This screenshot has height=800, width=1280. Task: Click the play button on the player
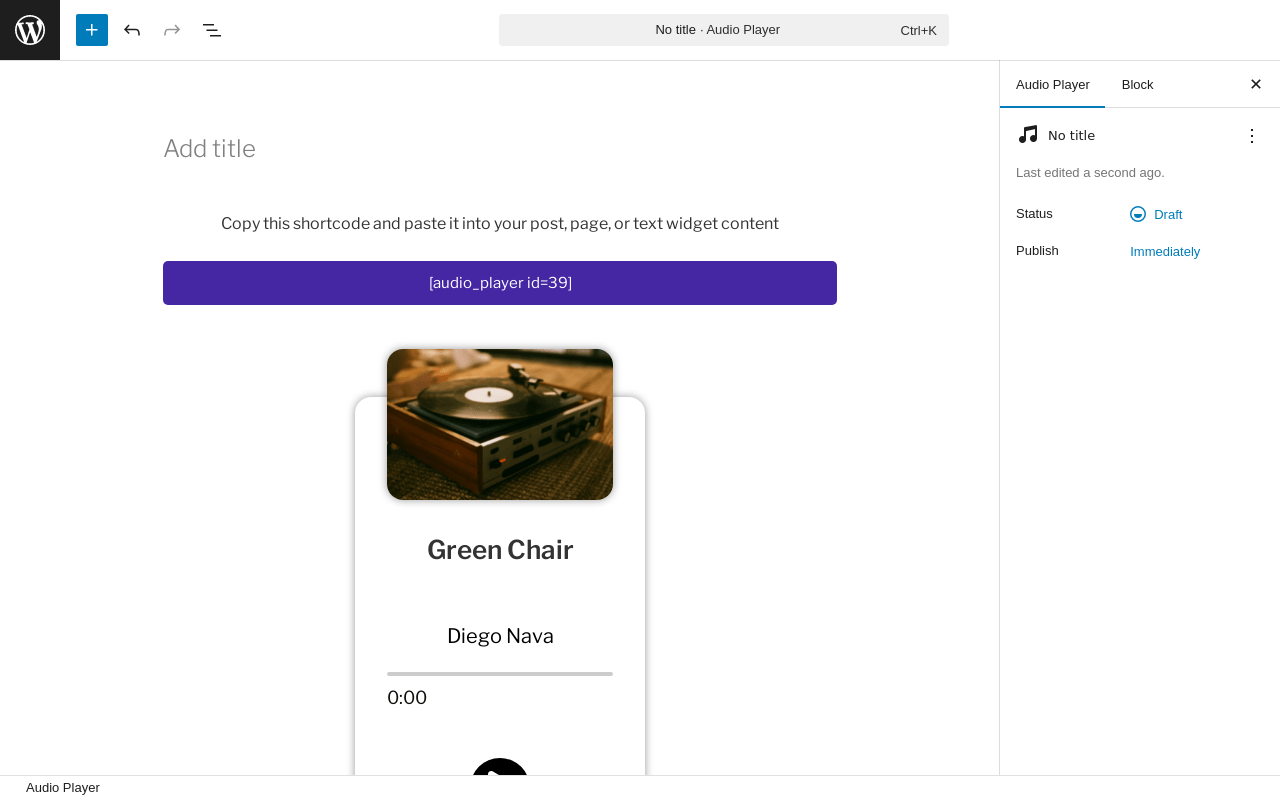tap(500, 767)
